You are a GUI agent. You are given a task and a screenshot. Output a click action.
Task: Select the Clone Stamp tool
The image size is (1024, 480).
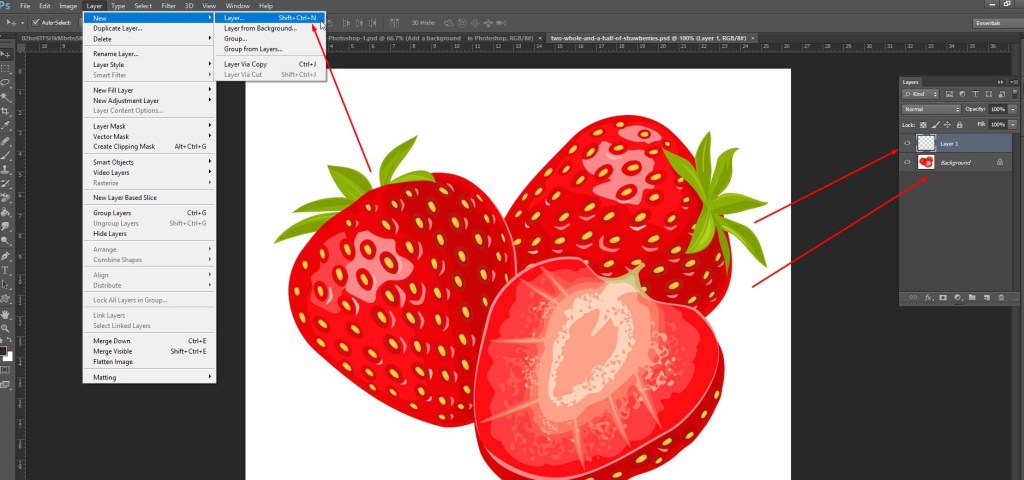pos(6,168)
